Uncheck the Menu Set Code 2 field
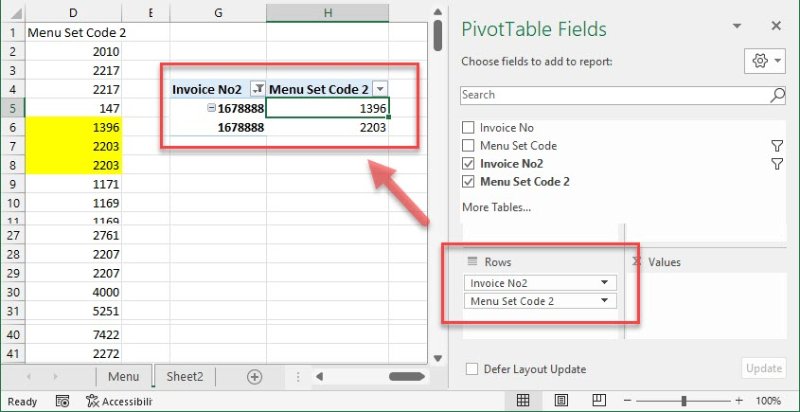This screenshot has width=800, height=412. coord(468,182)
